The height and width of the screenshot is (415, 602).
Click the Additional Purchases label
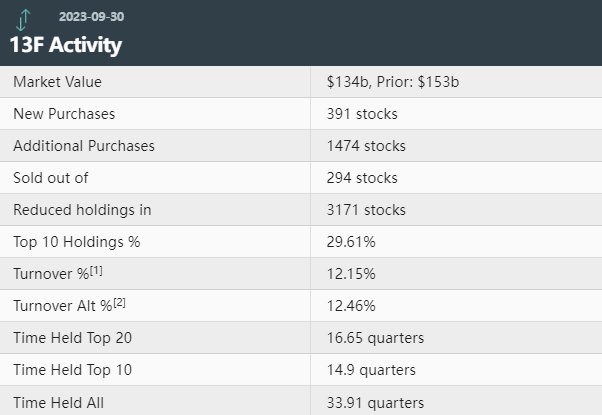(x=84, y=146)
